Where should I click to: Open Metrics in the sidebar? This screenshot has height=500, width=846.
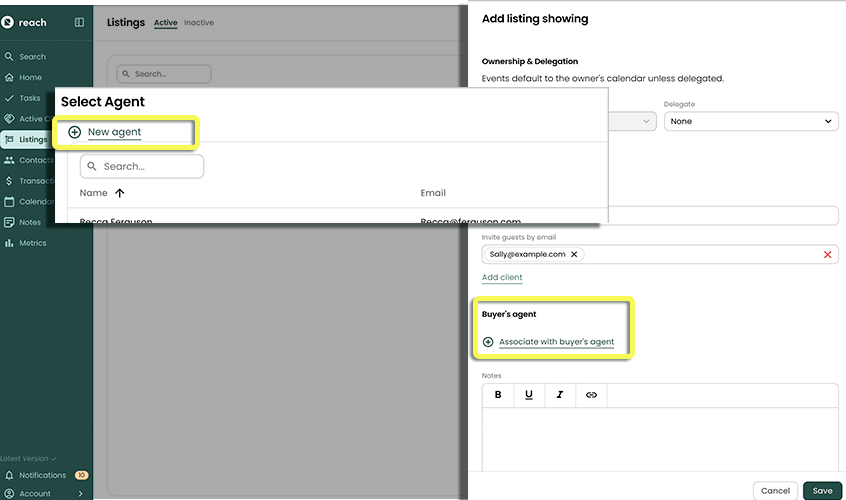[x=32, y=243]
